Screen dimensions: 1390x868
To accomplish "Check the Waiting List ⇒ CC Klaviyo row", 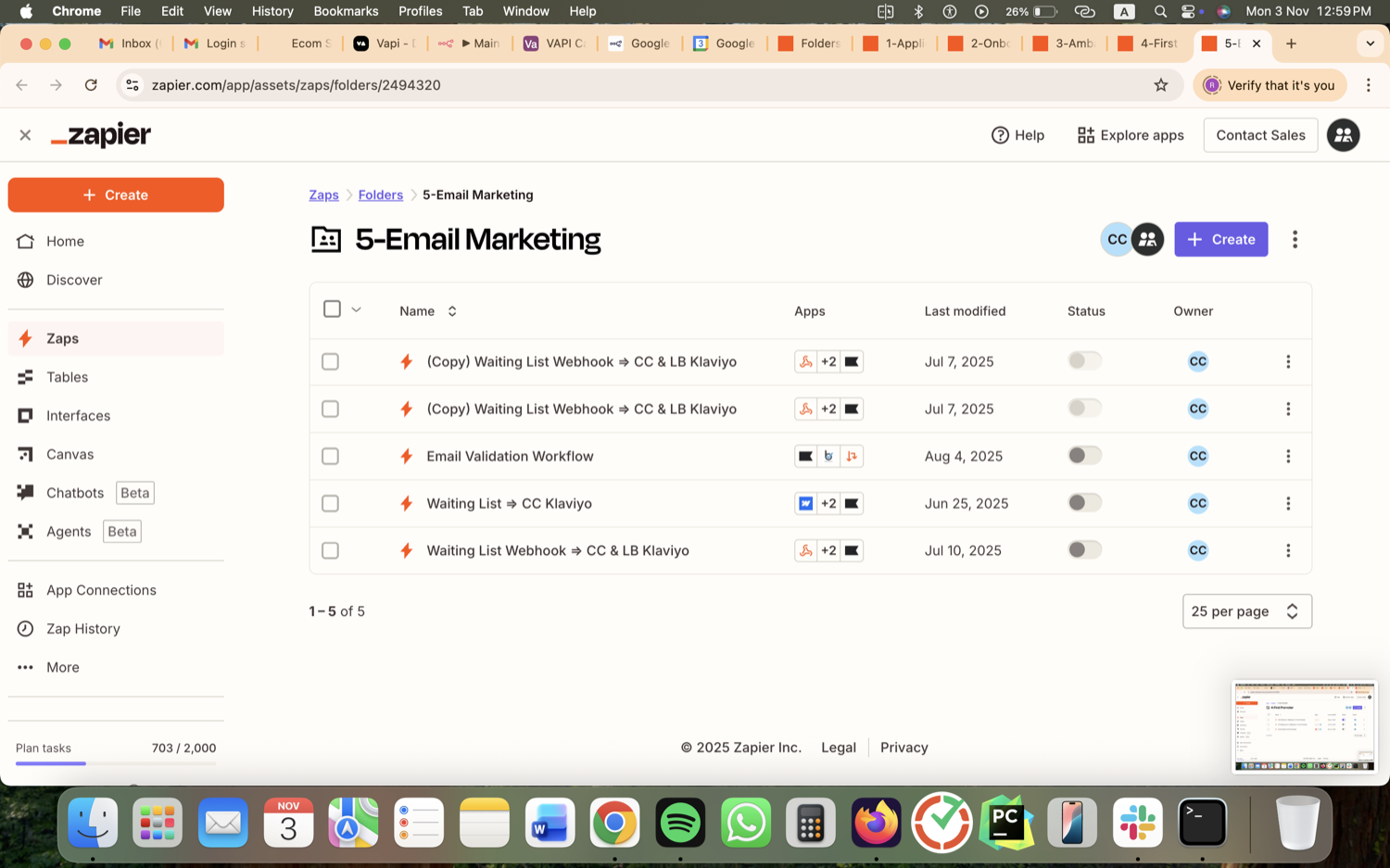I will pyautogui.click(x=330, y=503).
